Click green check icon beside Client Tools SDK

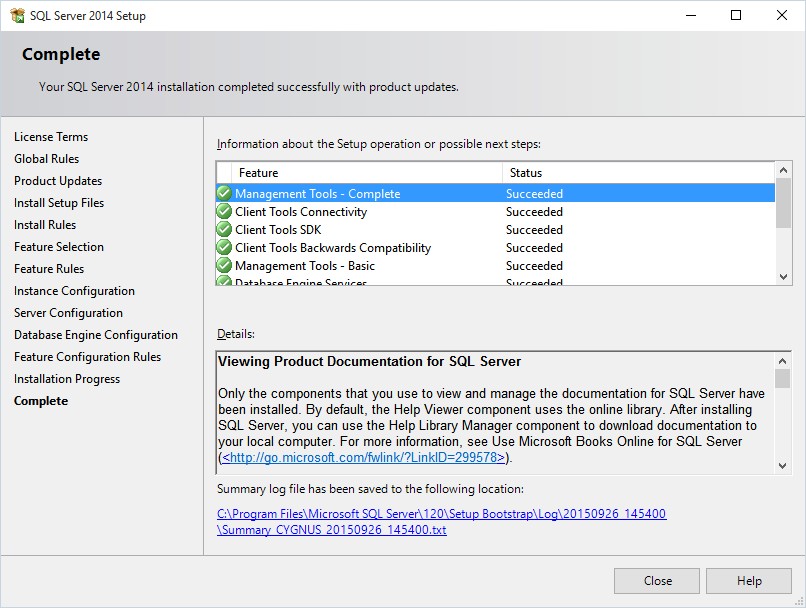click(x=224, y=229)
